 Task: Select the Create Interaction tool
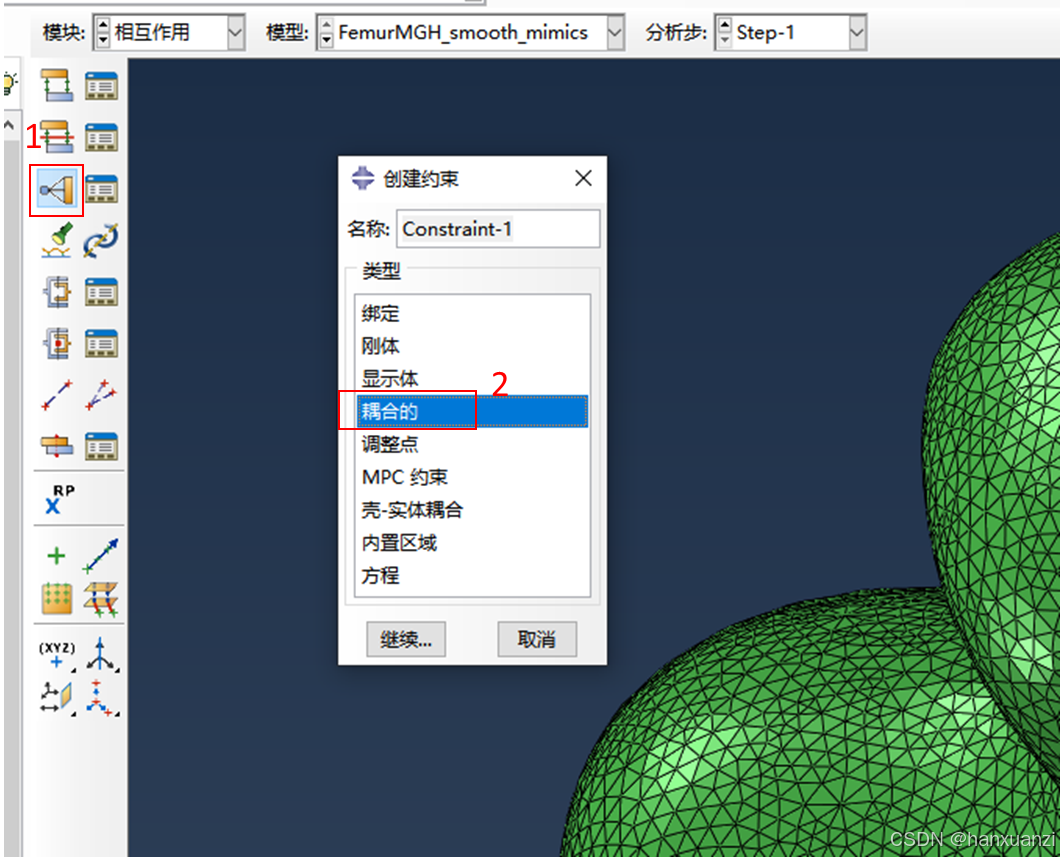[x=57, y=86]
